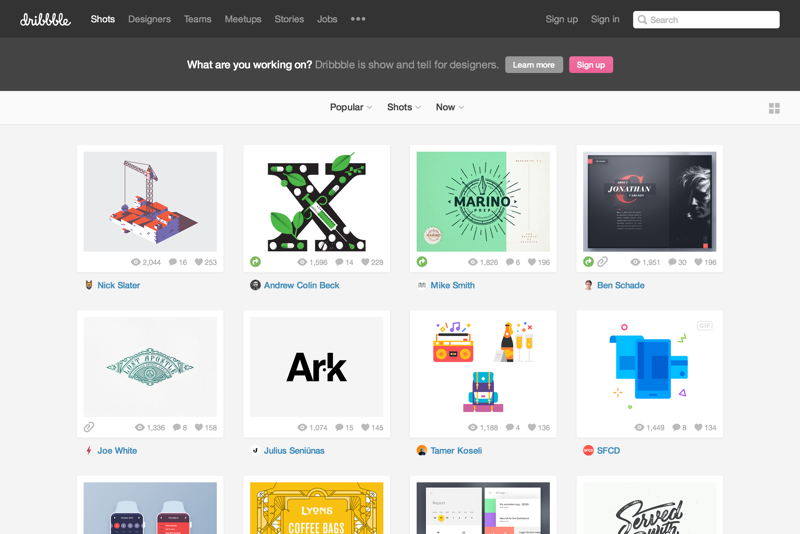Click the heart icon on the Ark shot
This screenshot has height=534, width=800.
[x=365, y=427]
